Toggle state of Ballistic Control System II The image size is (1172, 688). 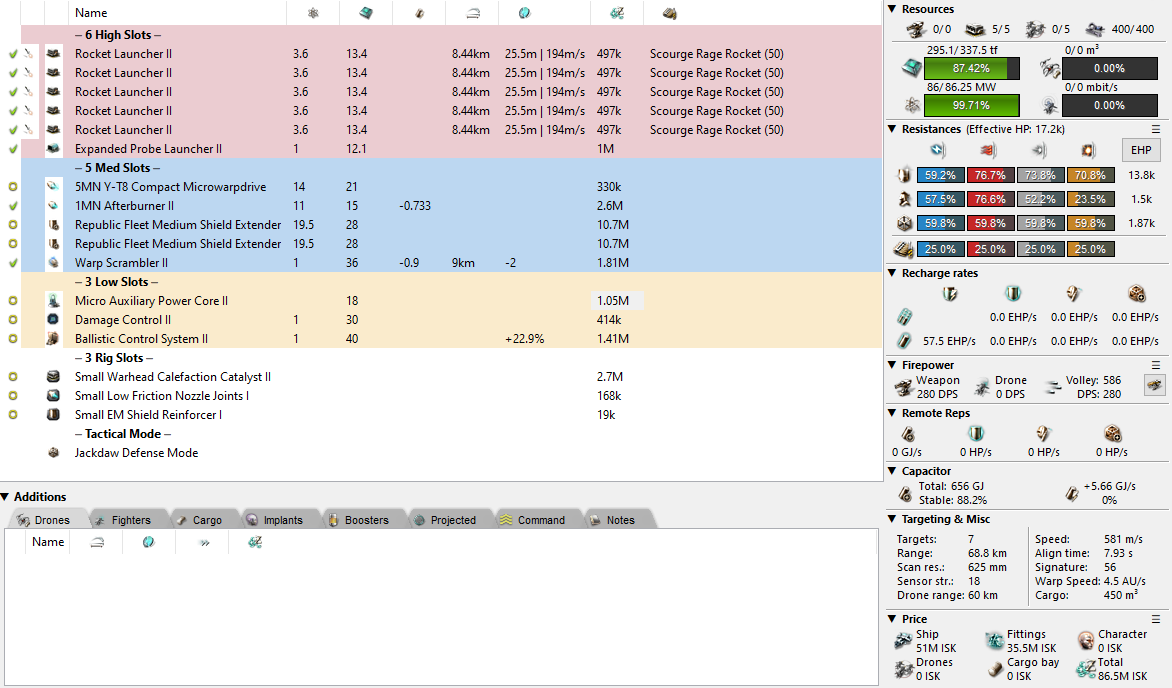tap(13, 339)
